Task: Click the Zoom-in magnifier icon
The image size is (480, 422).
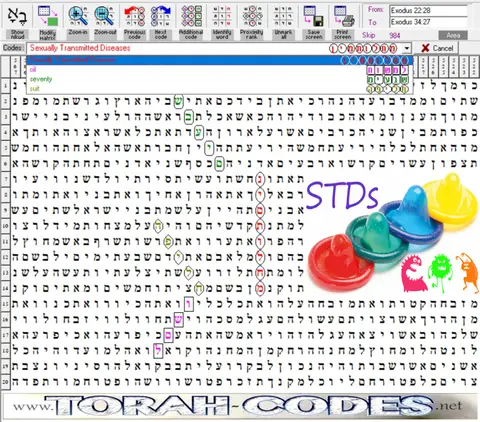Action: pos(78,16)
